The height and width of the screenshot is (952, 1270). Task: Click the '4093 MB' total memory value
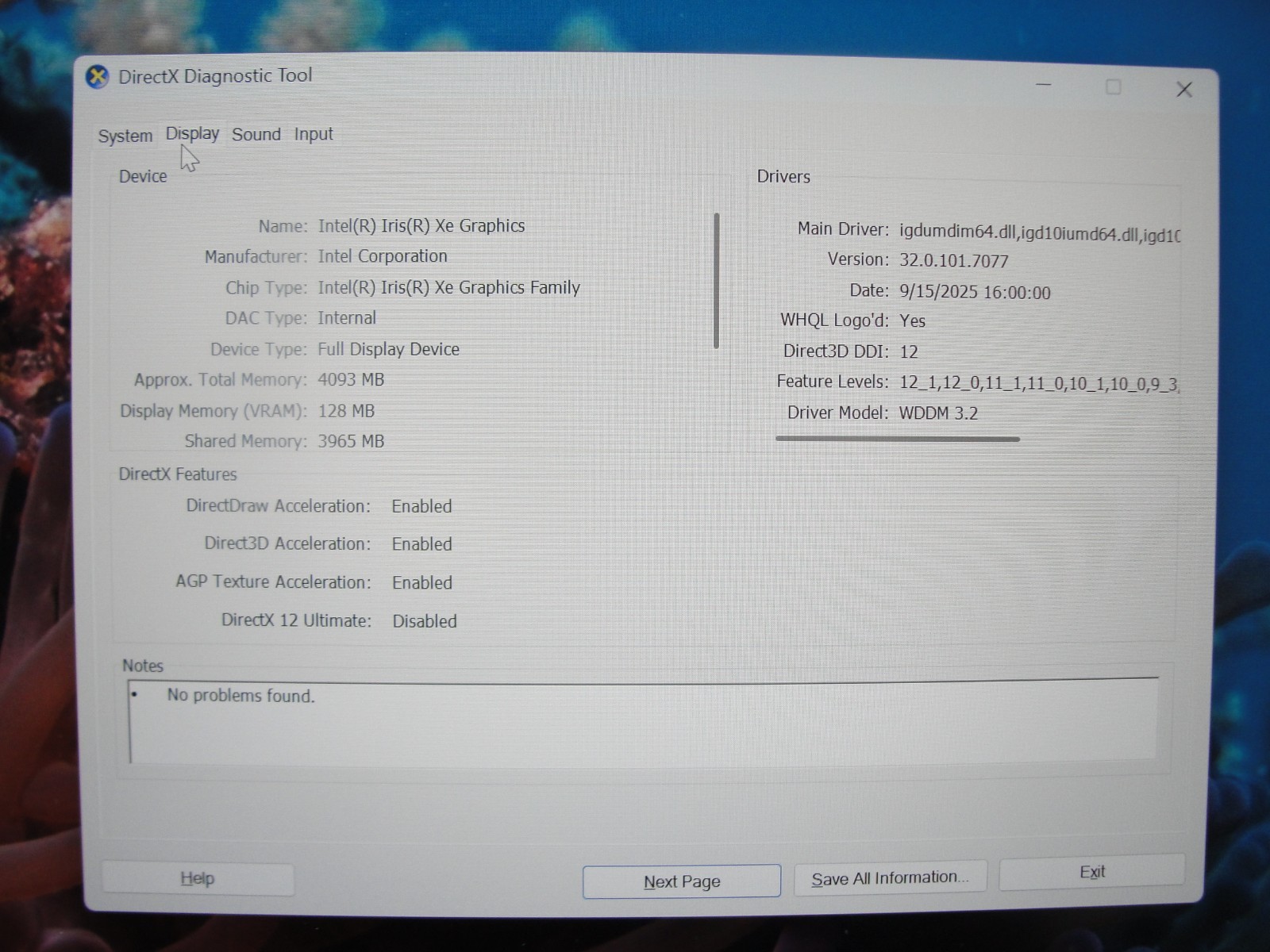[351, 380]
